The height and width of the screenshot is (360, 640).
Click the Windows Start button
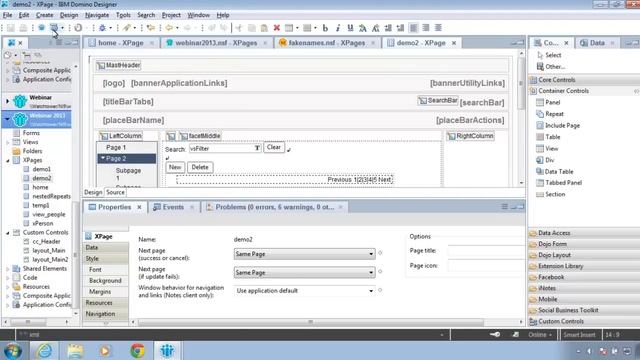click(x=12, y=351)
